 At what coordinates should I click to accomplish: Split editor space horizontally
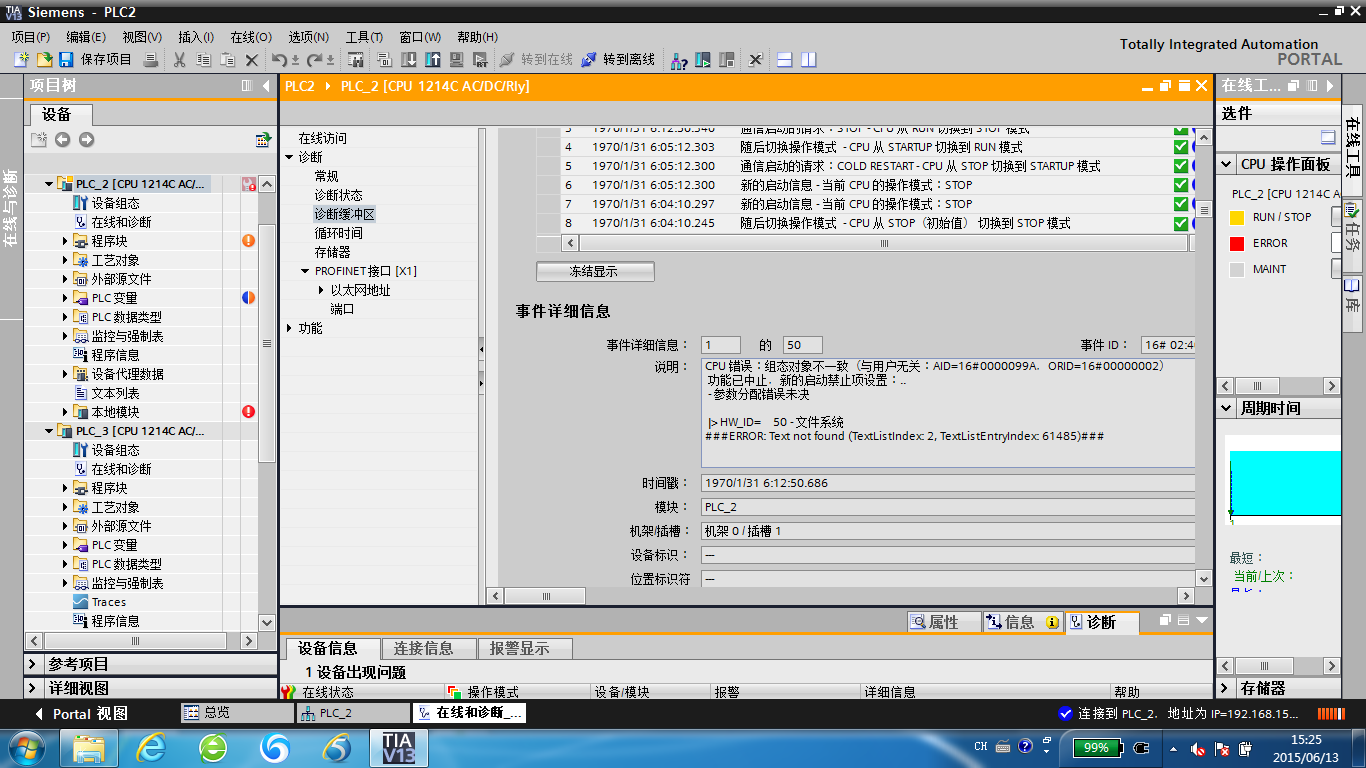[785, 60]
